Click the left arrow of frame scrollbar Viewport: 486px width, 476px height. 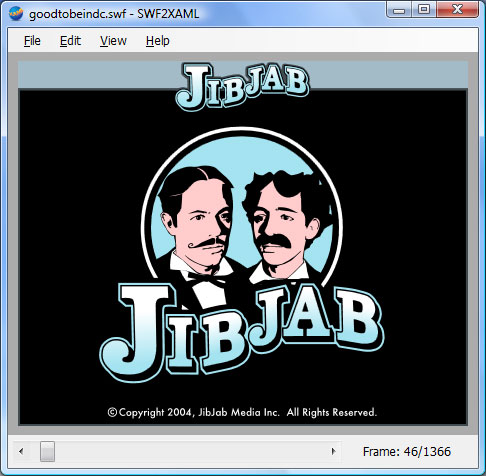pyautogui.click(x=21, y=452)
